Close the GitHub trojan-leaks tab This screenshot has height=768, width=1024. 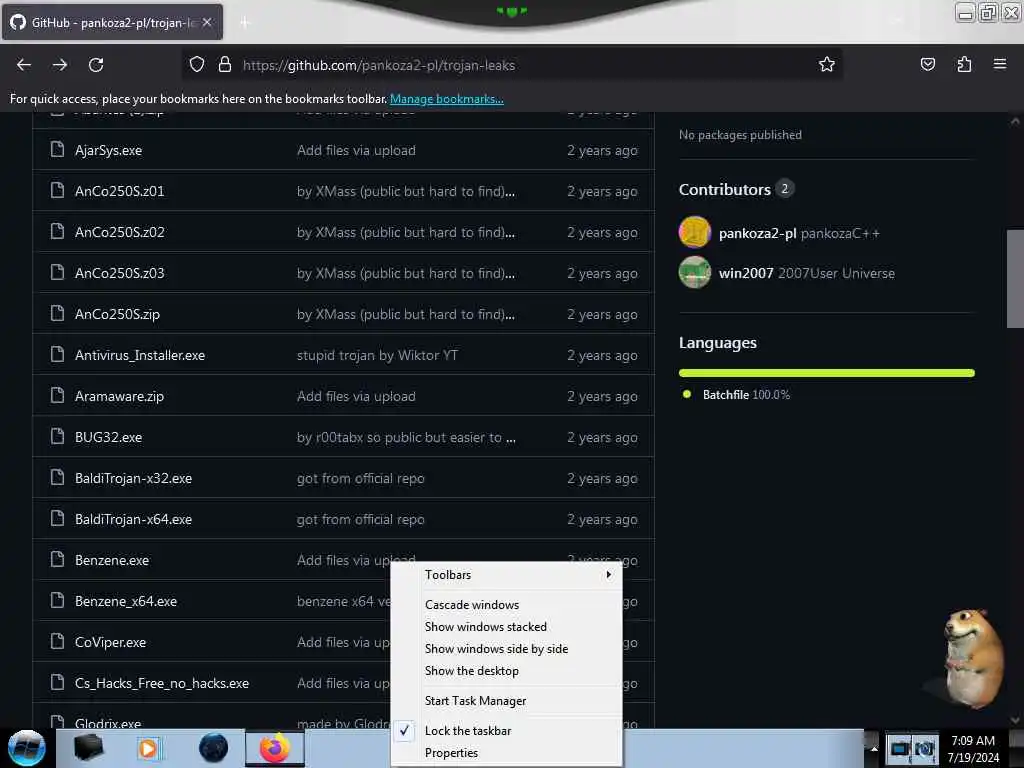[207, 22]
